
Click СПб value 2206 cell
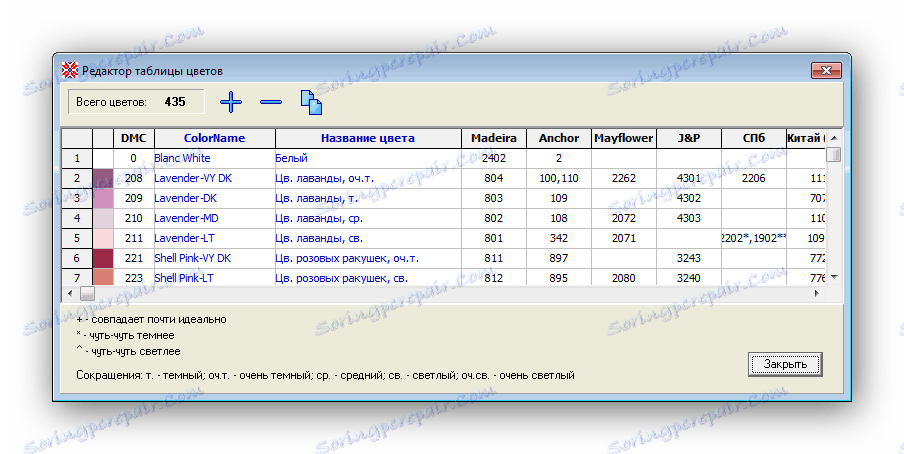754,178
